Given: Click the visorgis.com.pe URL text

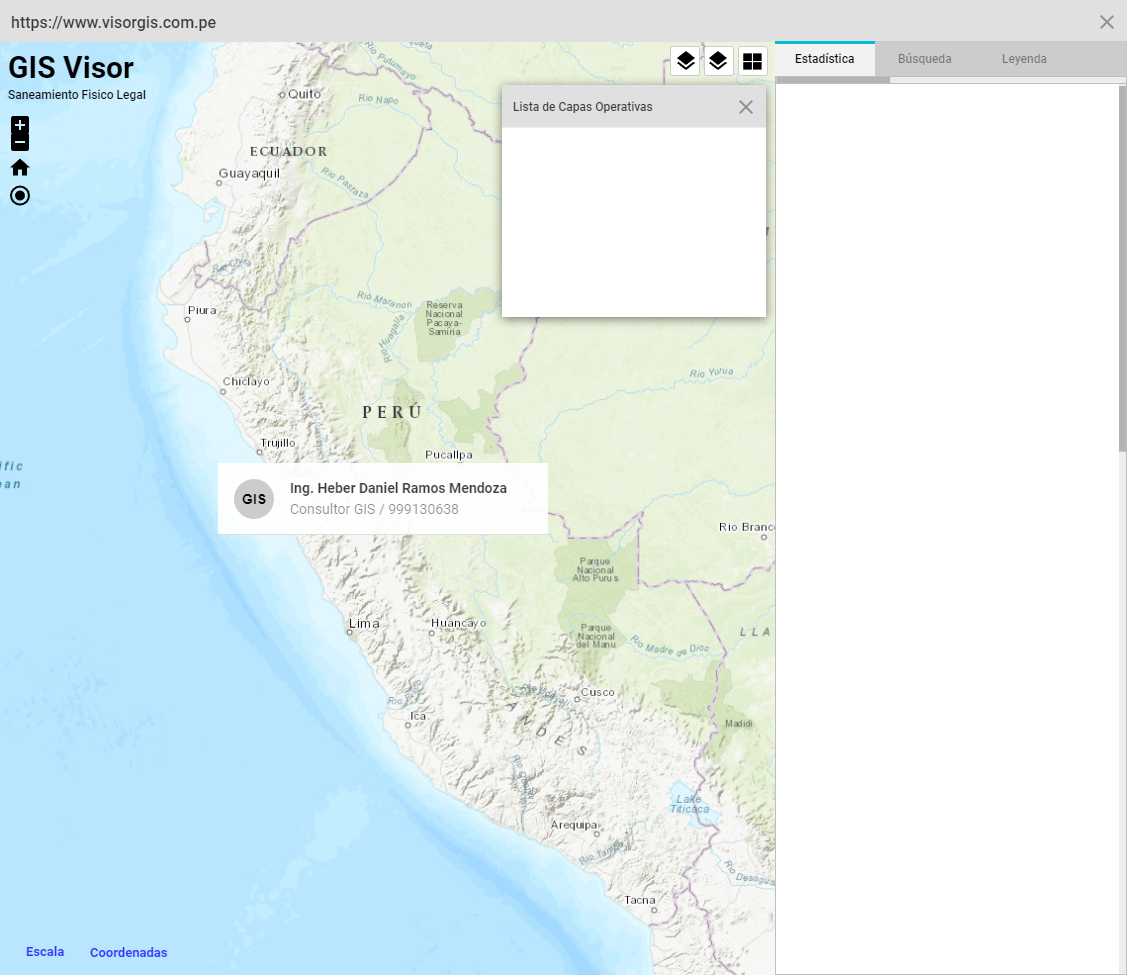Looking at the screenshot, I should point(113,22).
